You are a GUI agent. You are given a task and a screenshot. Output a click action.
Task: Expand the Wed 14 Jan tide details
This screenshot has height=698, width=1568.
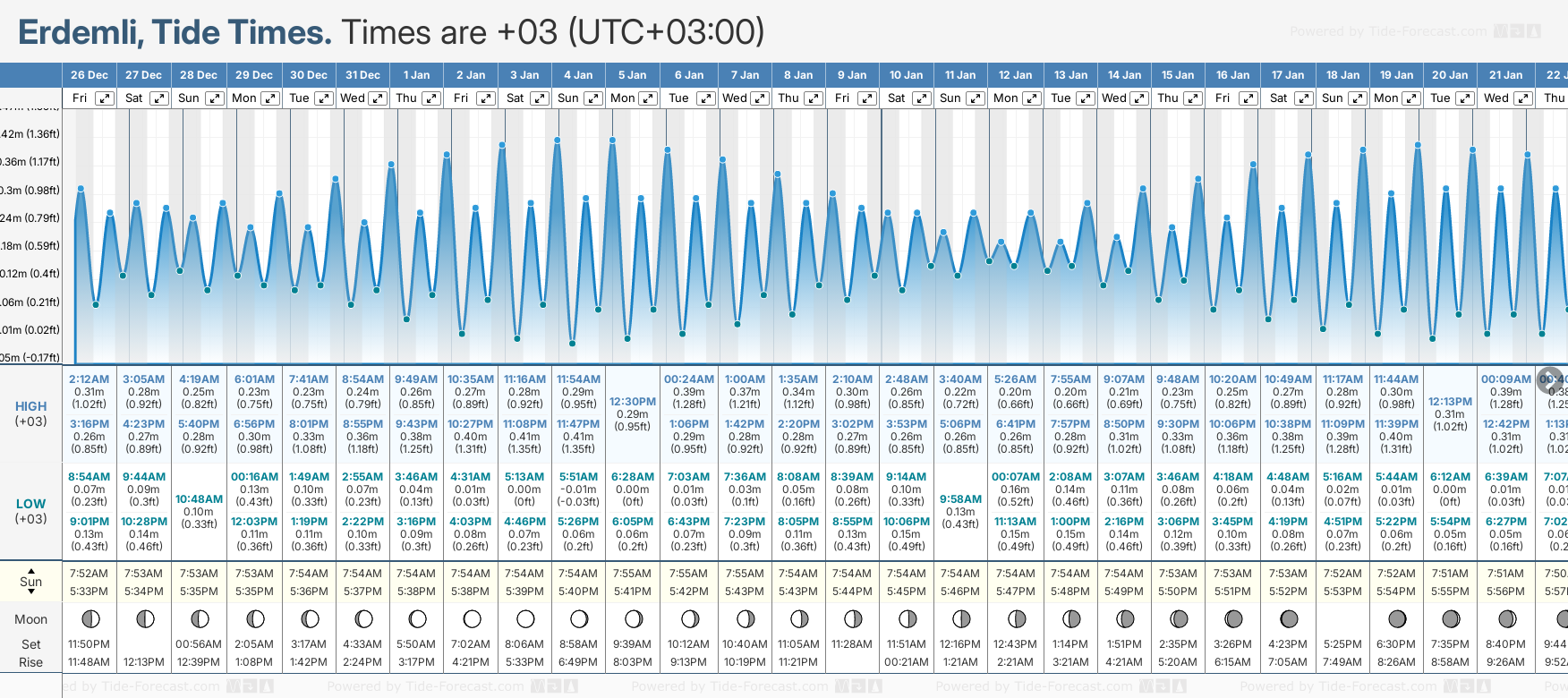point(1139,98)
